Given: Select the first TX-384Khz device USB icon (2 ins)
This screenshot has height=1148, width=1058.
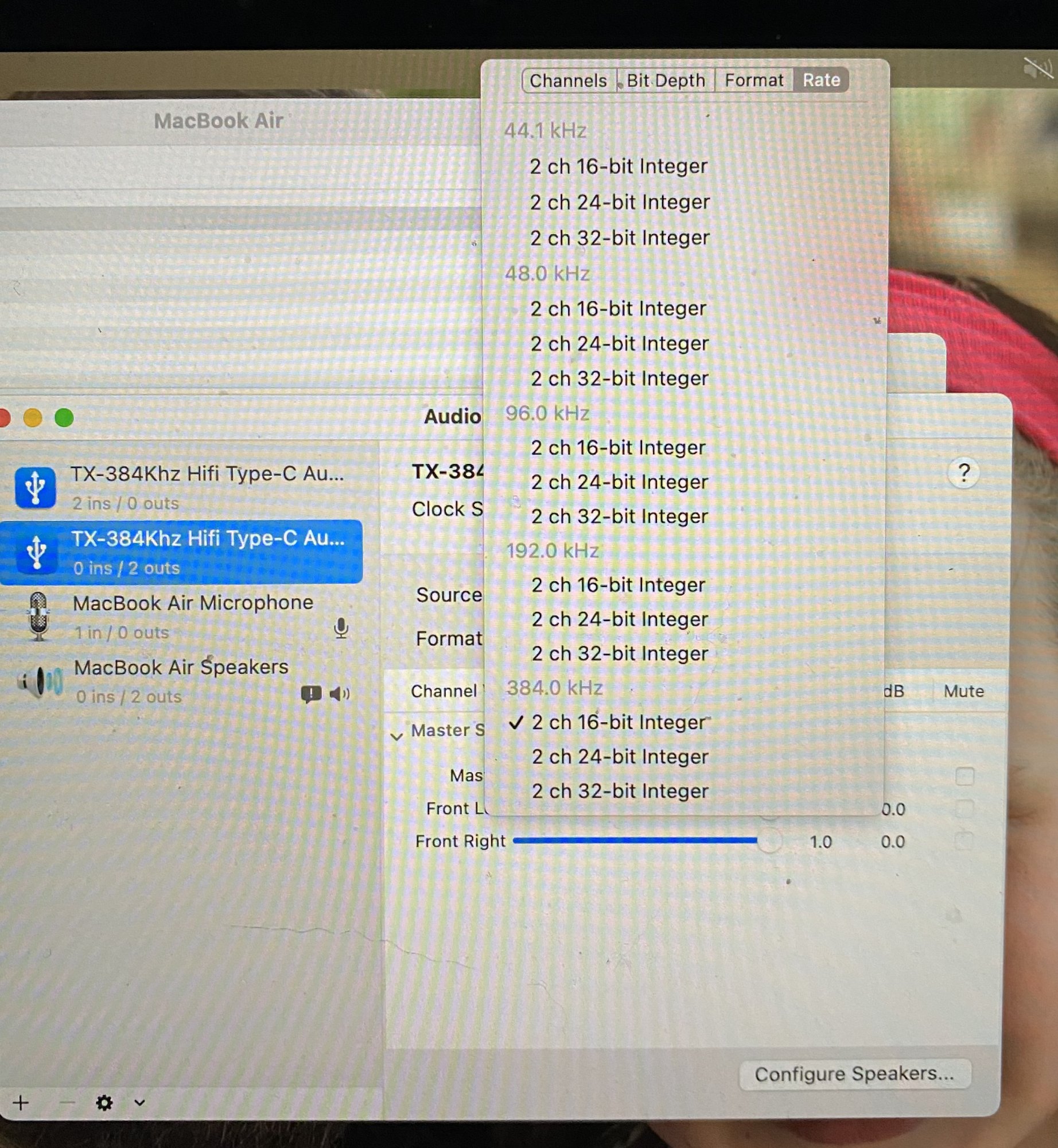Looking at the screenshot, I should tap(36, 487).
